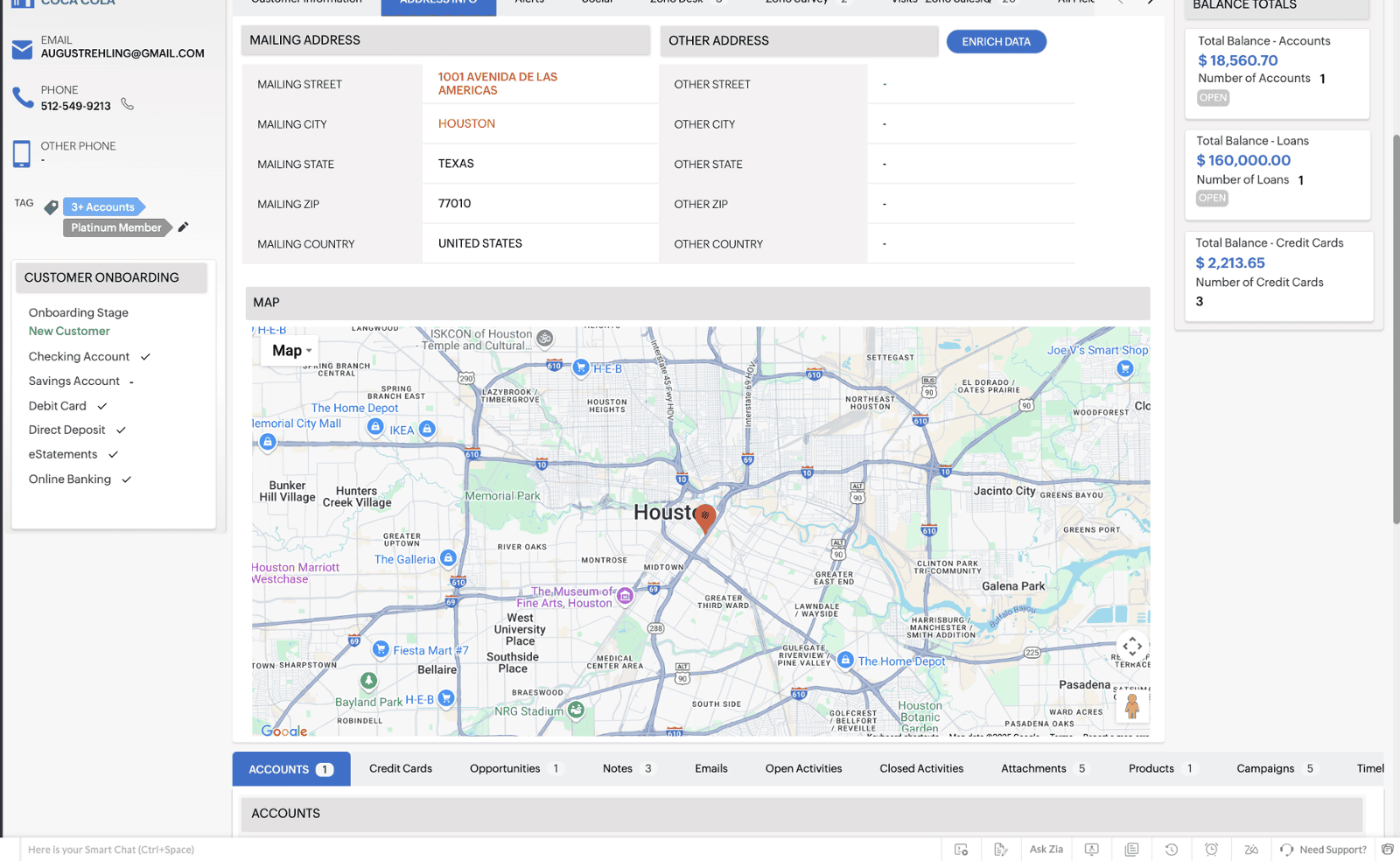
Task: Click the tag label icon
Action: pyautogui.click(x=51, y=207)
